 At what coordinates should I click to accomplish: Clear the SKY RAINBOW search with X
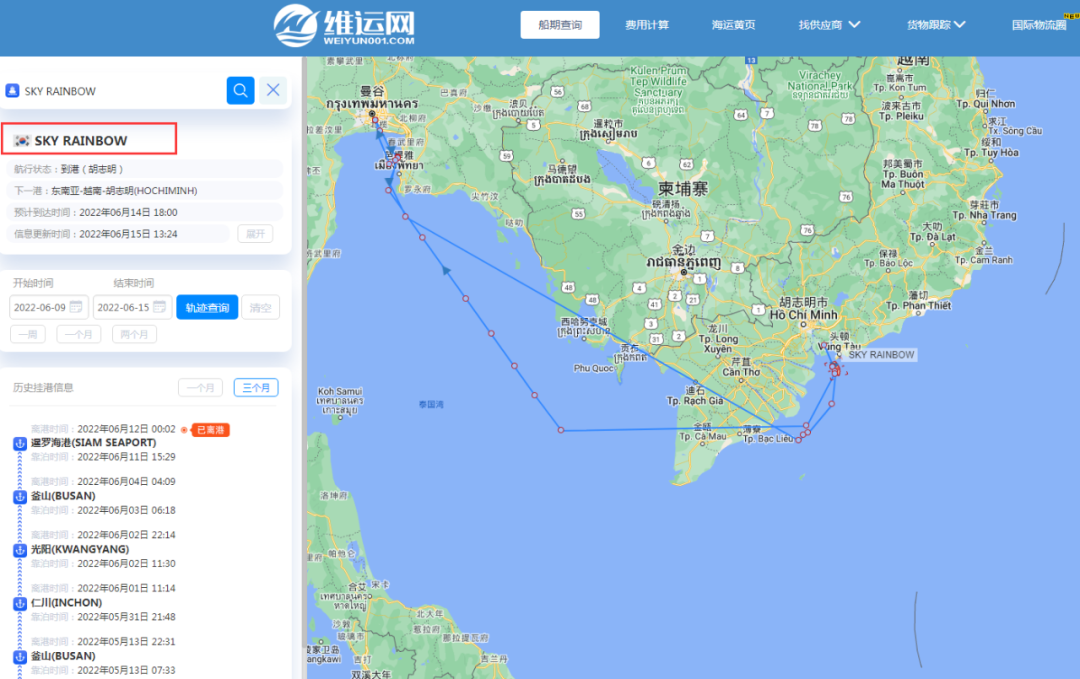[273, 91]
